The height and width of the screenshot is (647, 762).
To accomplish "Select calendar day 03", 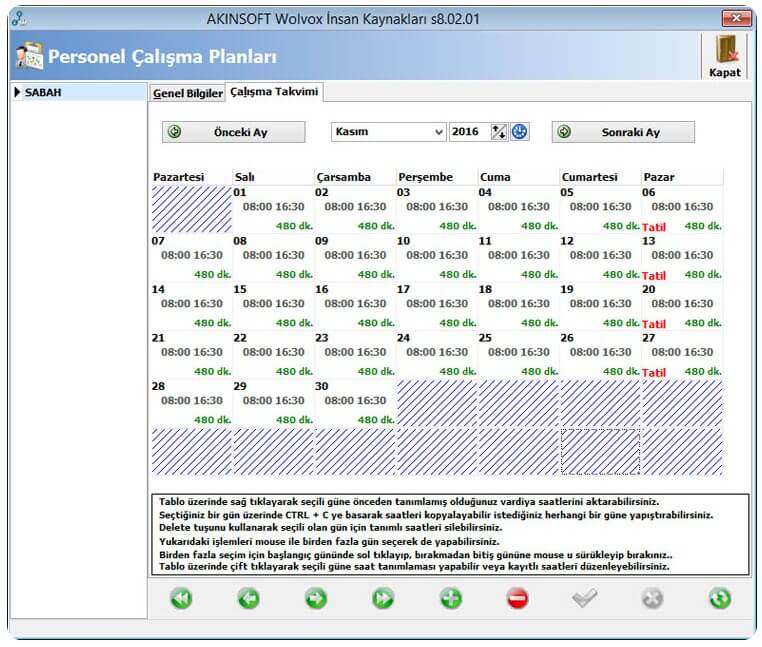I will click(436, 209).
